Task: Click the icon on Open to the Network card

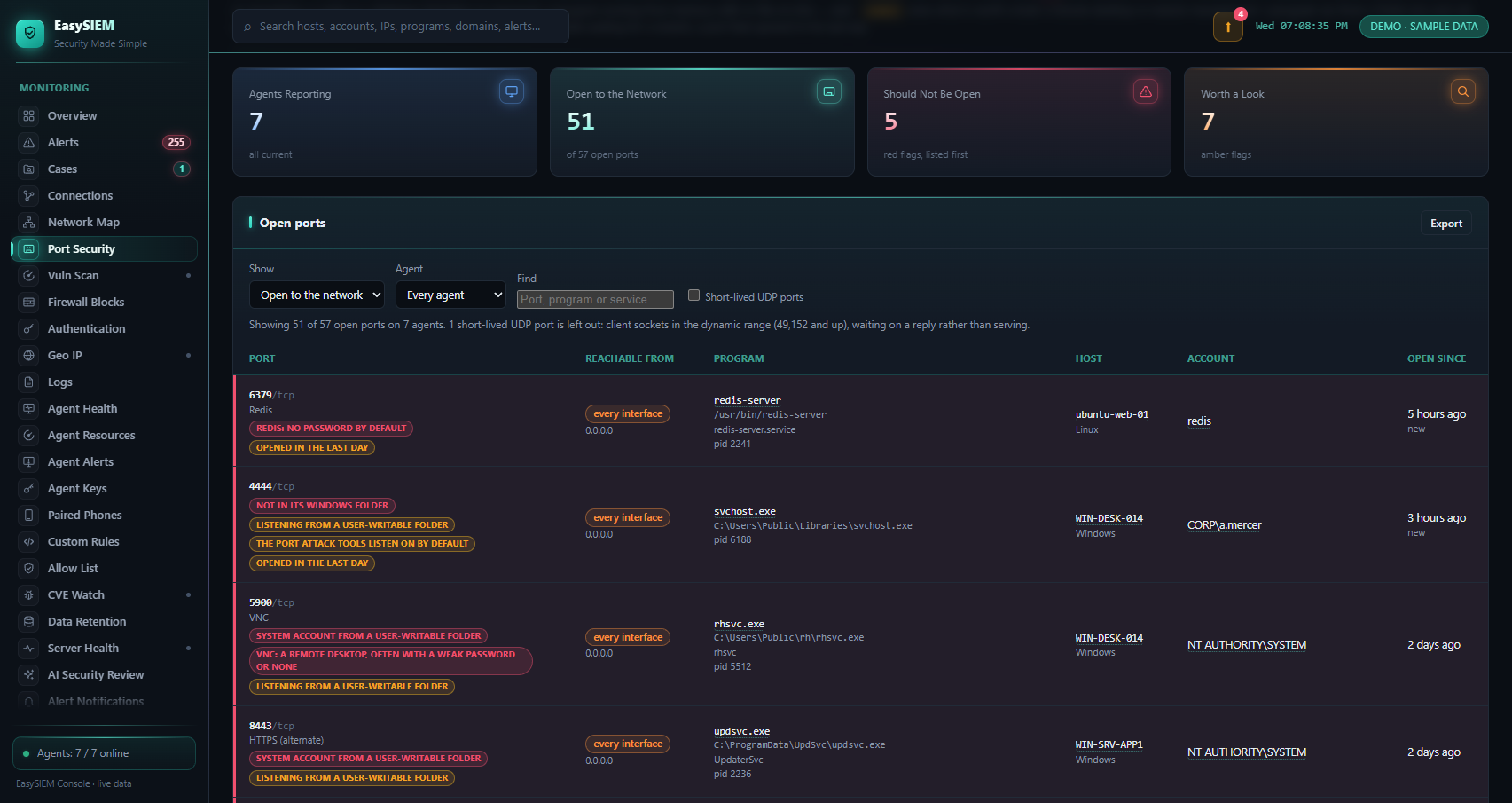Action: 829,91
